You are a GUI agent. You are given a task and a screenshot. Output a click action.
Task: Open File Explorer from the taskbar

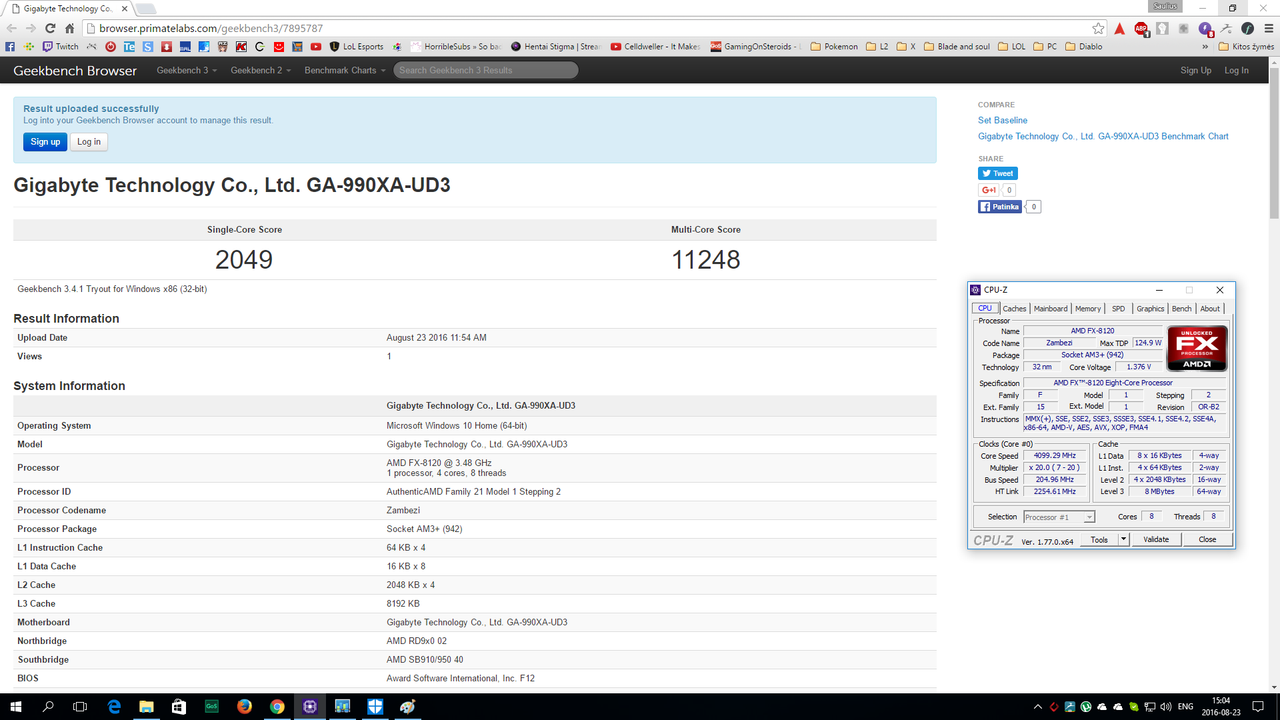point(146,706)
